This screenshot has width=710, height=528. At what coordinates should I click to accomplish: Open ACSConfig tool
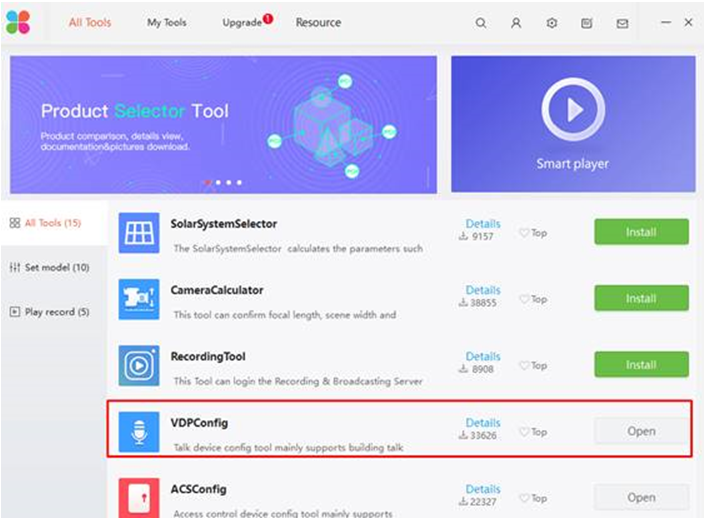click(x=641, y=497)
